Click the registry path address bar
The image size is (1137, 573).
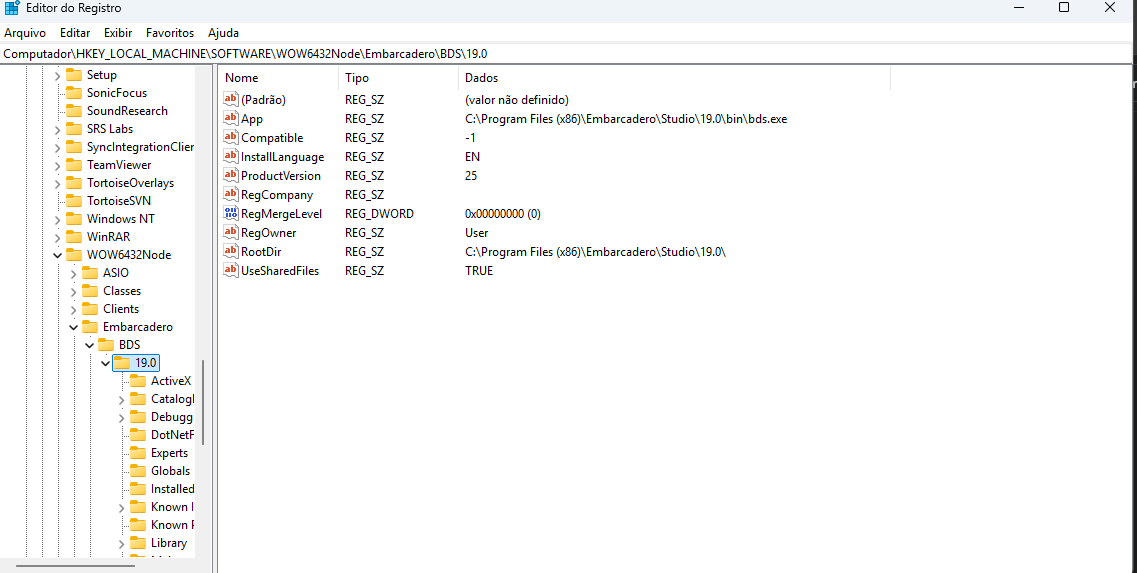tap(568, 54)
